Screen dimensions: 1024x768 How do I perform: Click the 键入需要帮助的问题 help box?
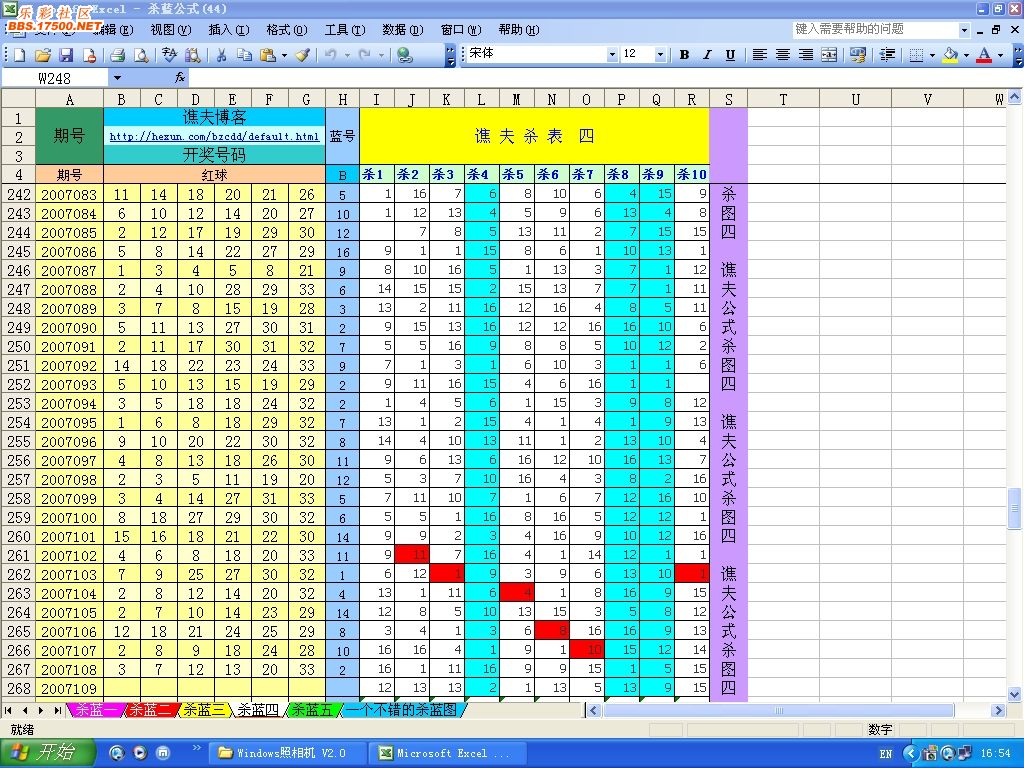(x=874, y=29)
